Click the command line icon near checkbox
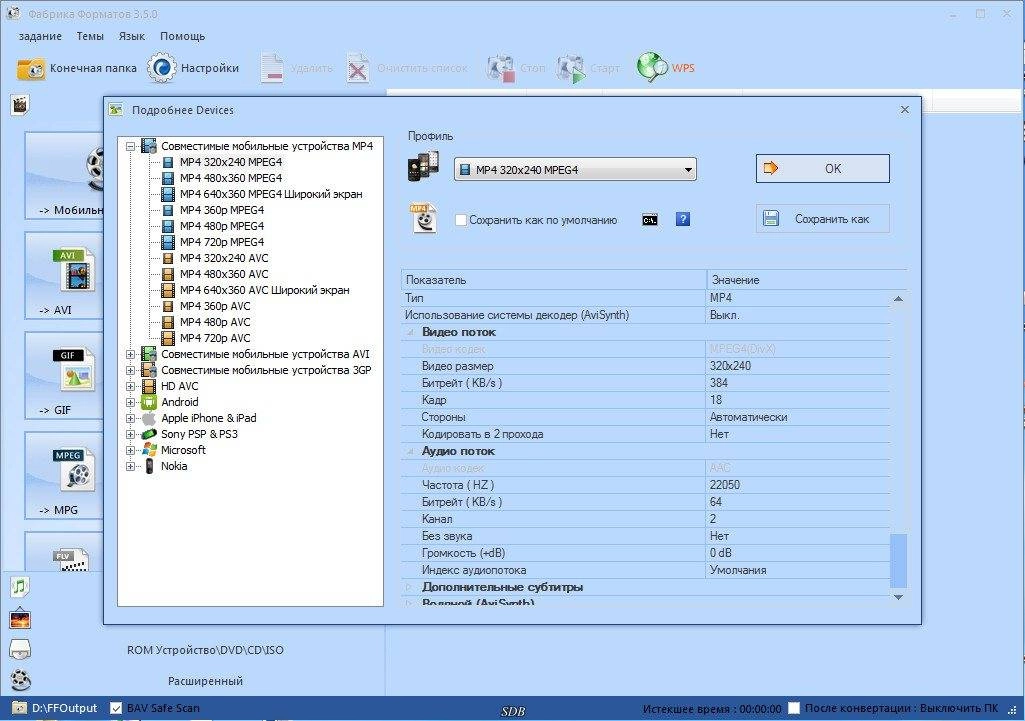The image size is (1025, 721). coord(650,220)
